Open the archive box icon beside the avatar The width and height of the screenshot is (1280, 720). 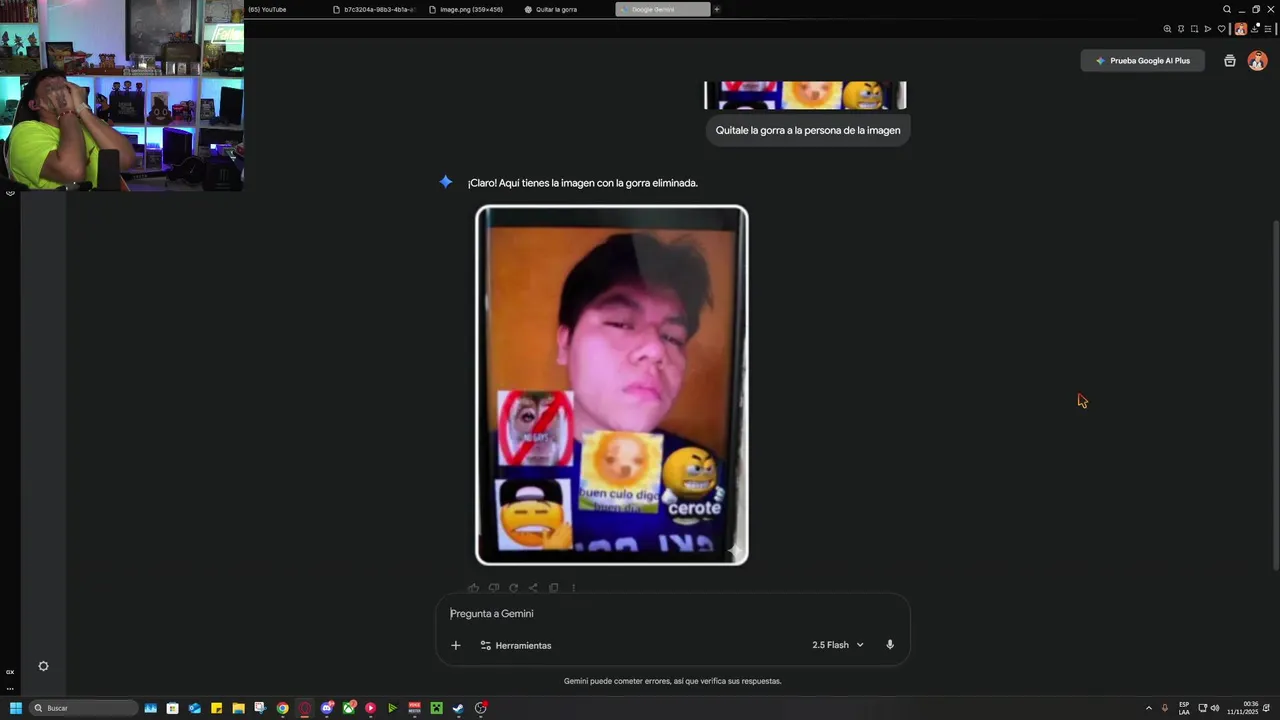click(x=1230, y=61)
